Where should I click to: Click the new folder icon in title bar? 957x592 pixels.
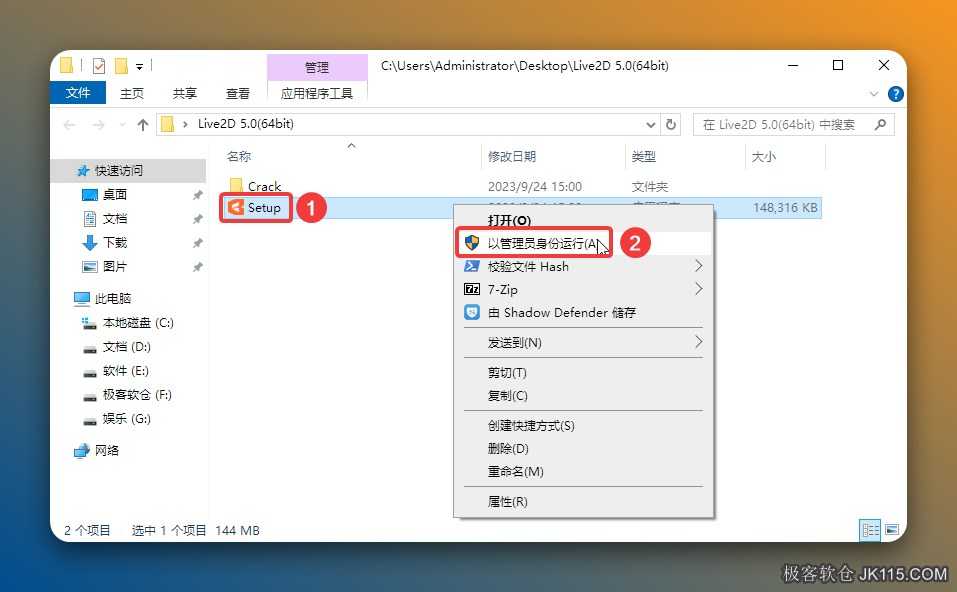[x=121, y=65]
